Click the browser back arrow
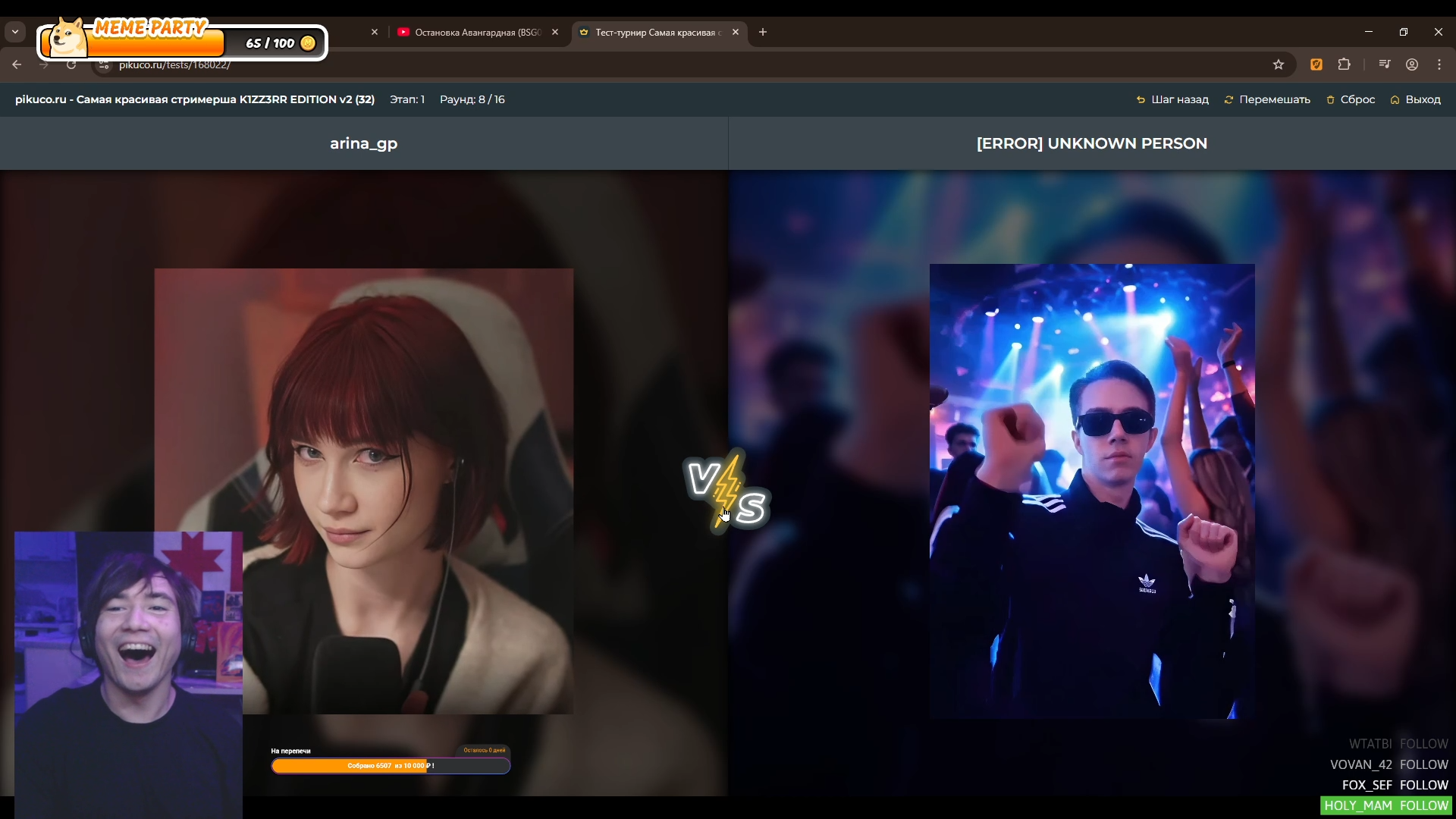Screen dimensions: 1456x819 click(x=17, y=64)
